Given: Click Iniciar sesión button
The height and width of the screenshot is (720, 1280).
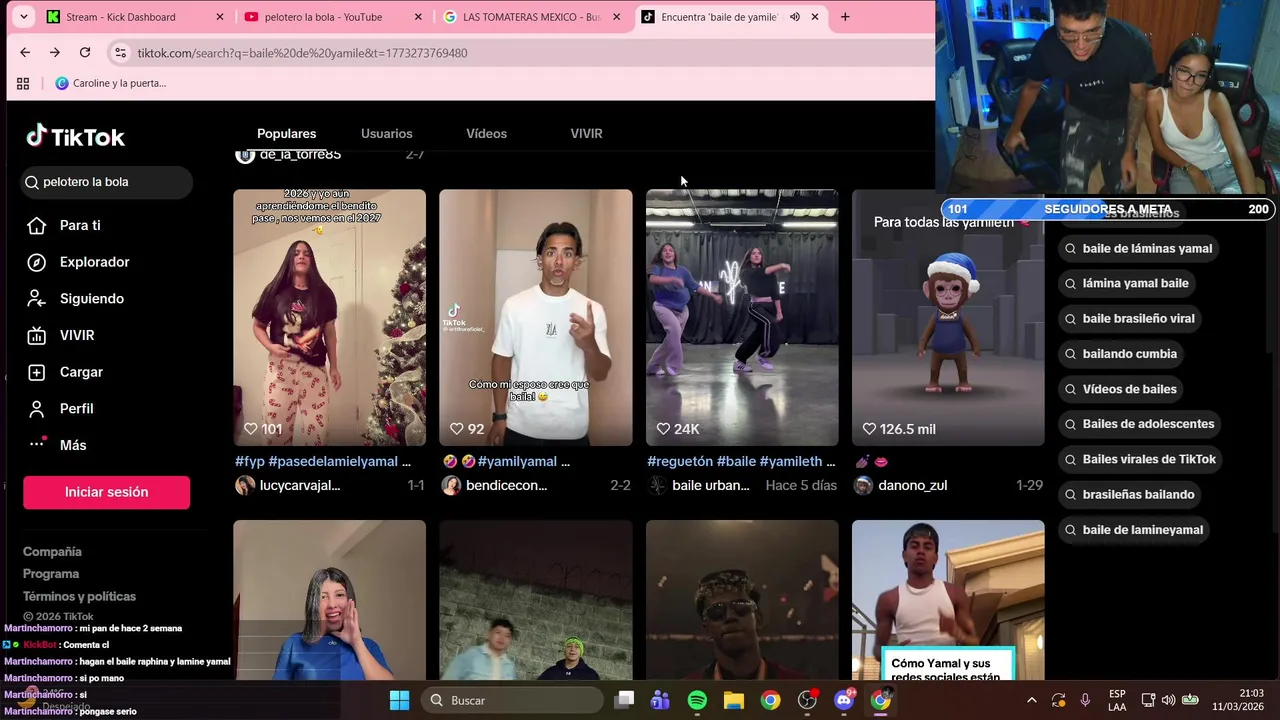Looking at the screenshot, I should coord(106,492).
